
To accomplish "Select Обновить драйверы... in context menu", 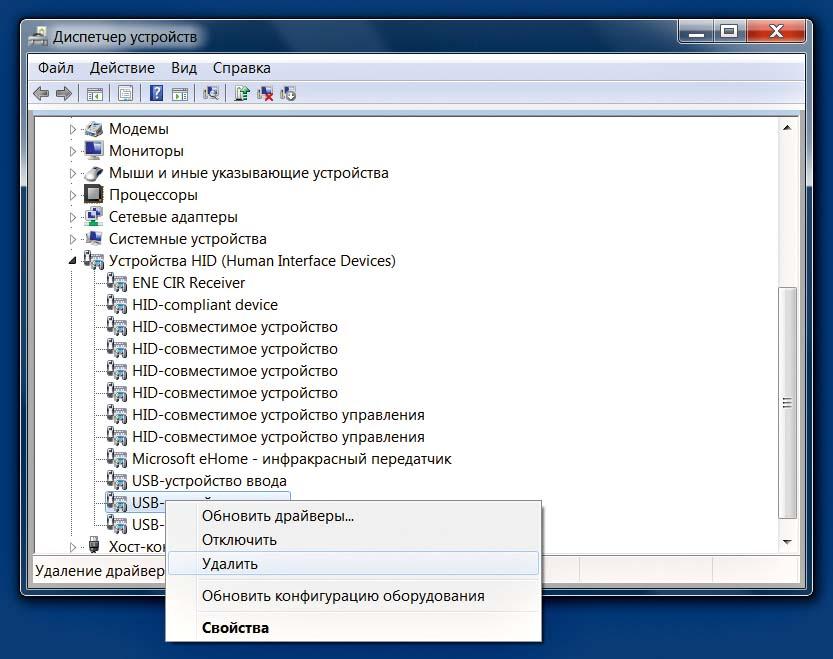I will click(277, 516).
